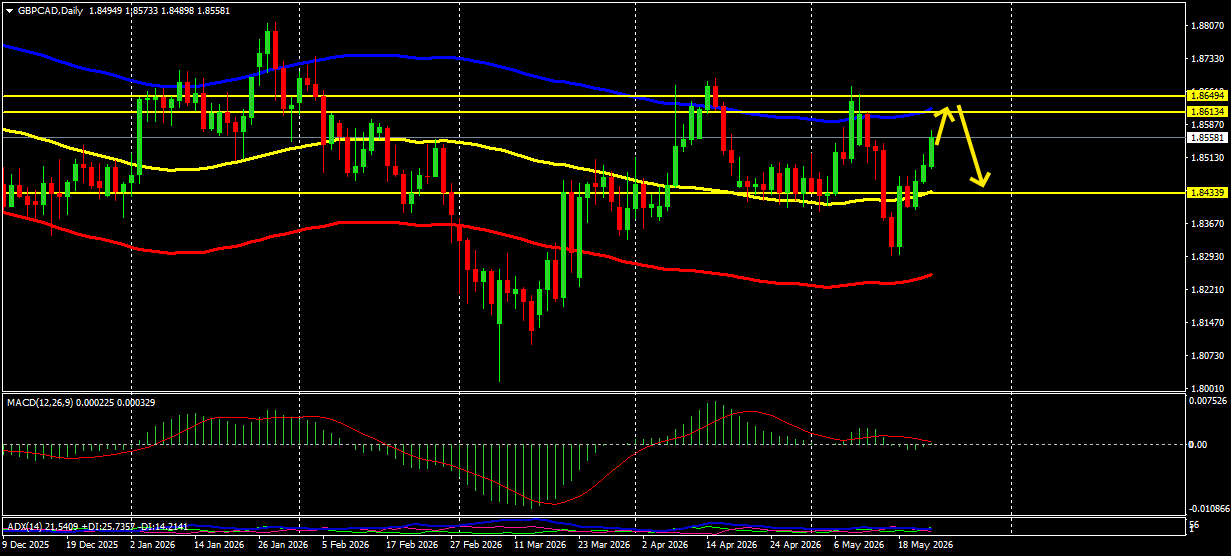Click the 19 Dec 2025 date label

[x=91, y=546]
